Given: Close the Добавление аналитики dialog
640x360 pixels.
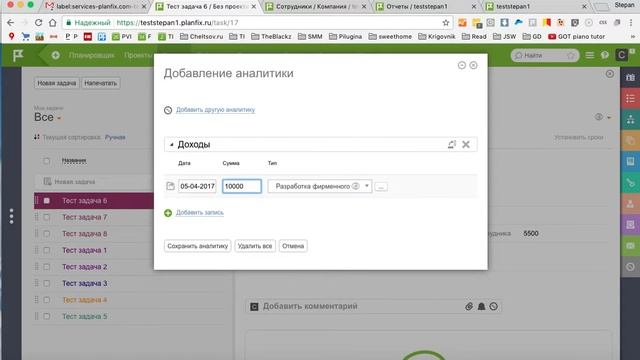Looking at the screenshot, I should (x=473, y=65).
